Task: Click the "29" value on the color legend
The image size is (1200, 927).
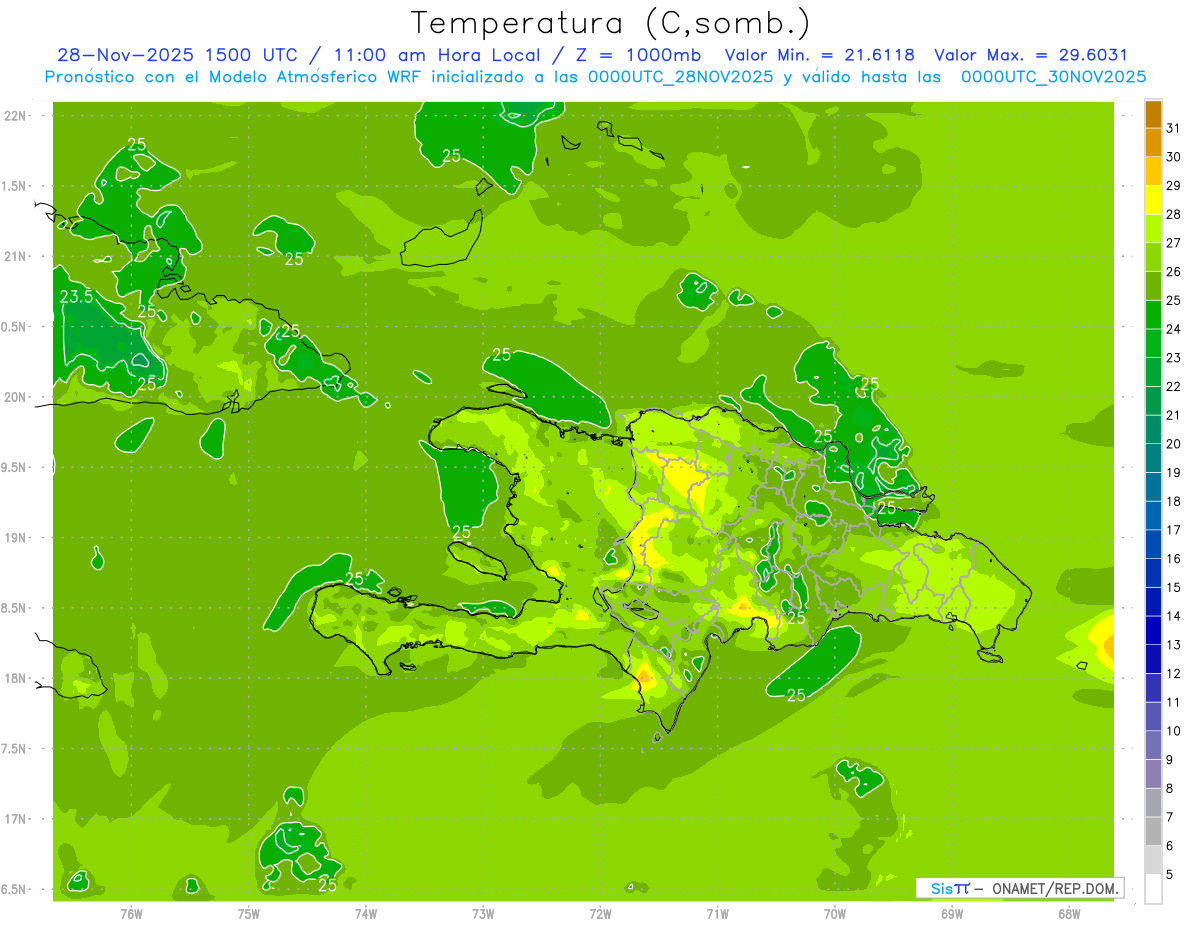Action: (x=1174, y=185)
